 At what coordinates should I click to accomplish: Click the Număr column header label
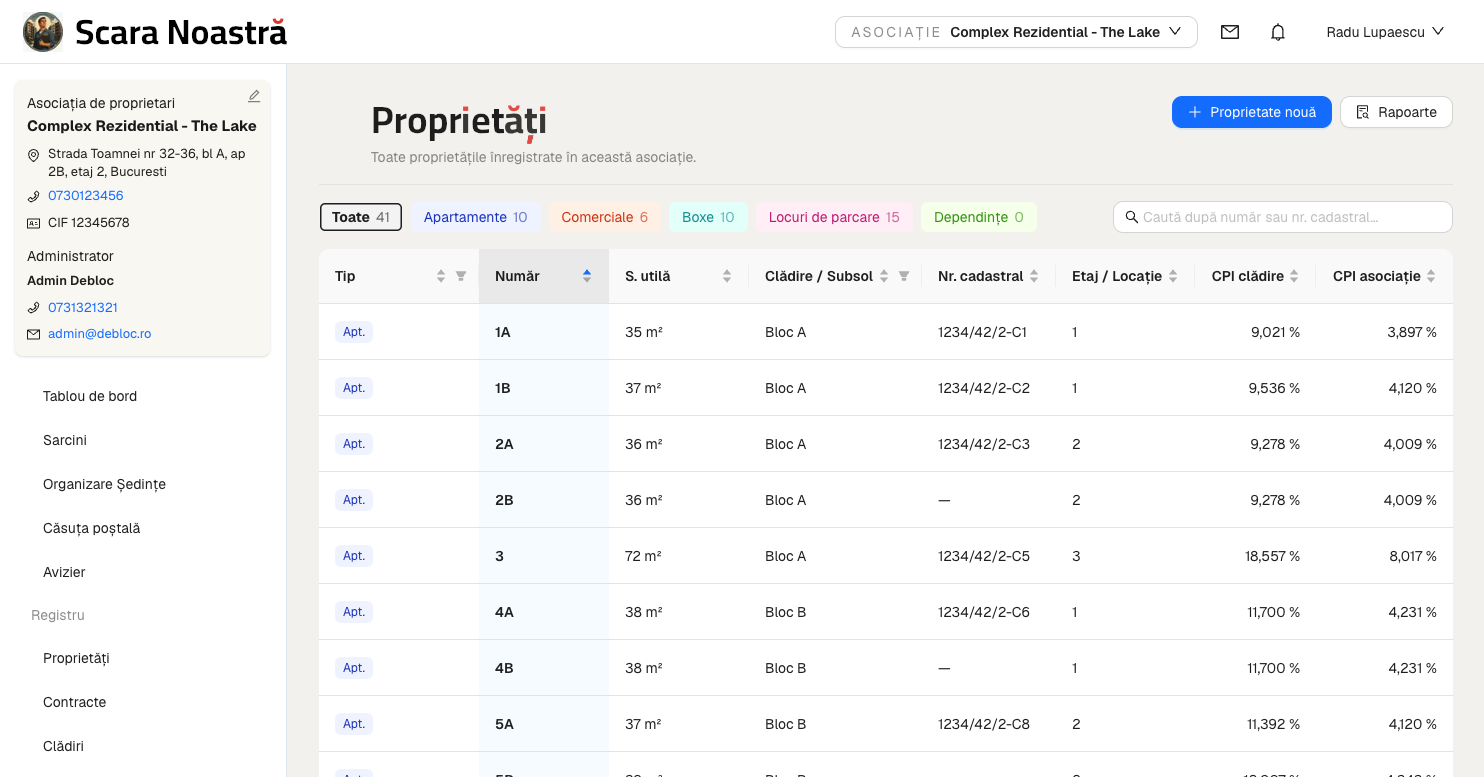pyautogui.click(x=517, y=276)
